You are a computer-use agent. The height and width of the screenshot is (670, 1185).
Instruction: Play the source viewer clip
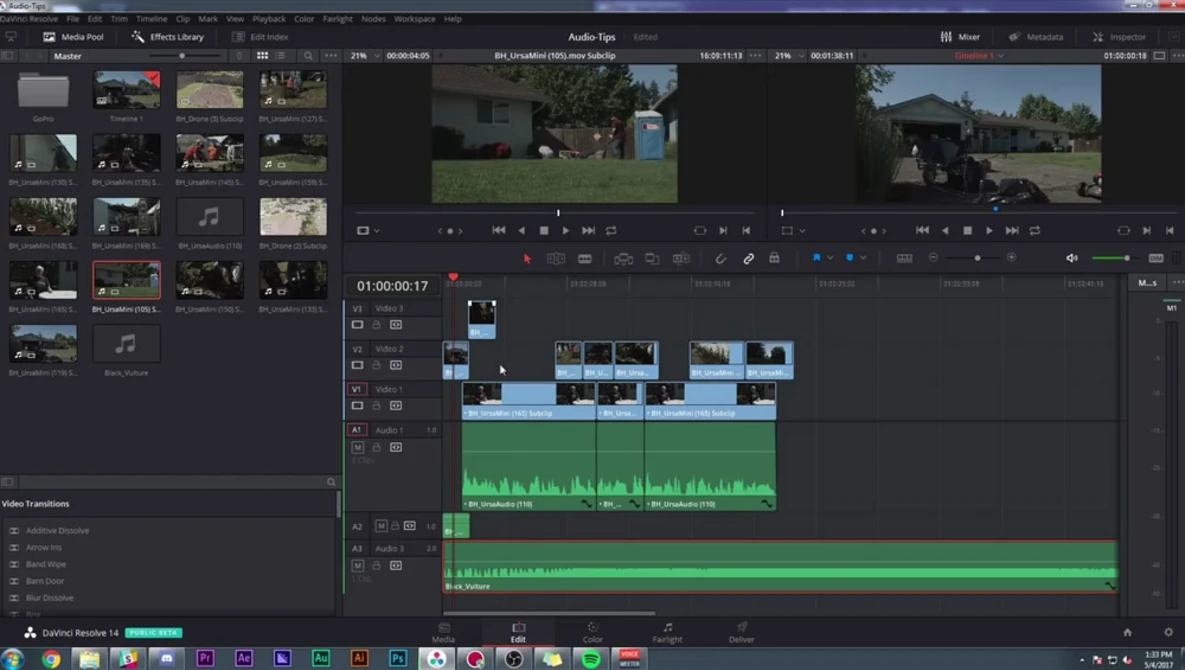tap(565, 230)
